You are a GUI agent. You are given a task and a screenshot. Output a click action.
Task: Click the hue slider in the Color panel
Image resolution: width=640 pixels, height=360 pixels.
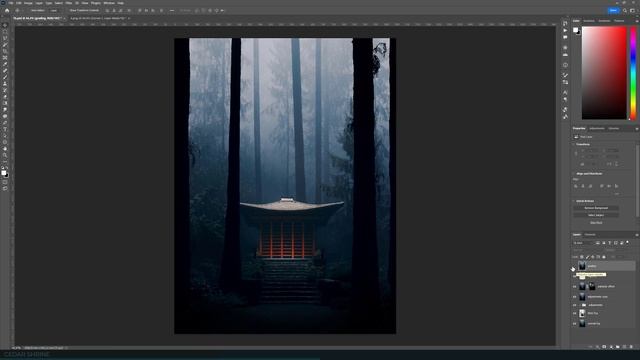(633, 73)
